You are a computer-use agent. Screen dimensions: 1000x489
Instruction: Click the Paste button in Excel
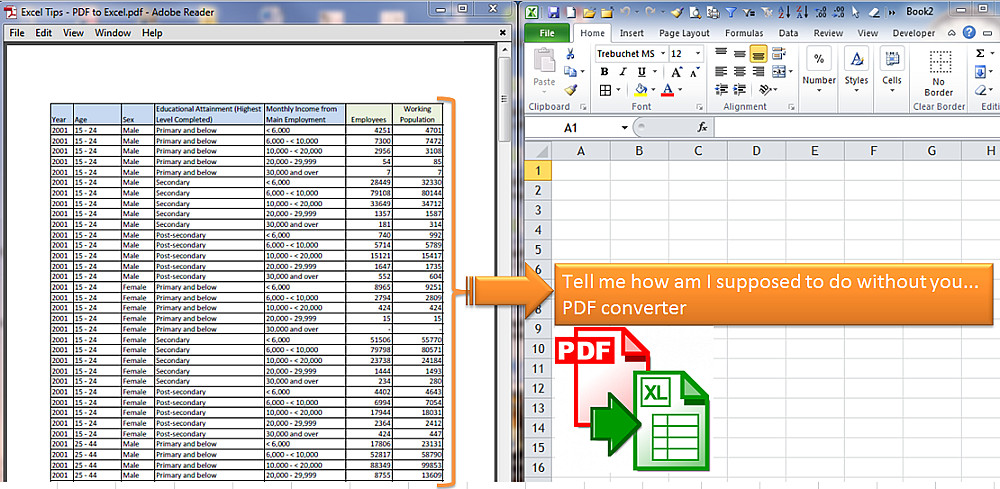pos(545,68)
